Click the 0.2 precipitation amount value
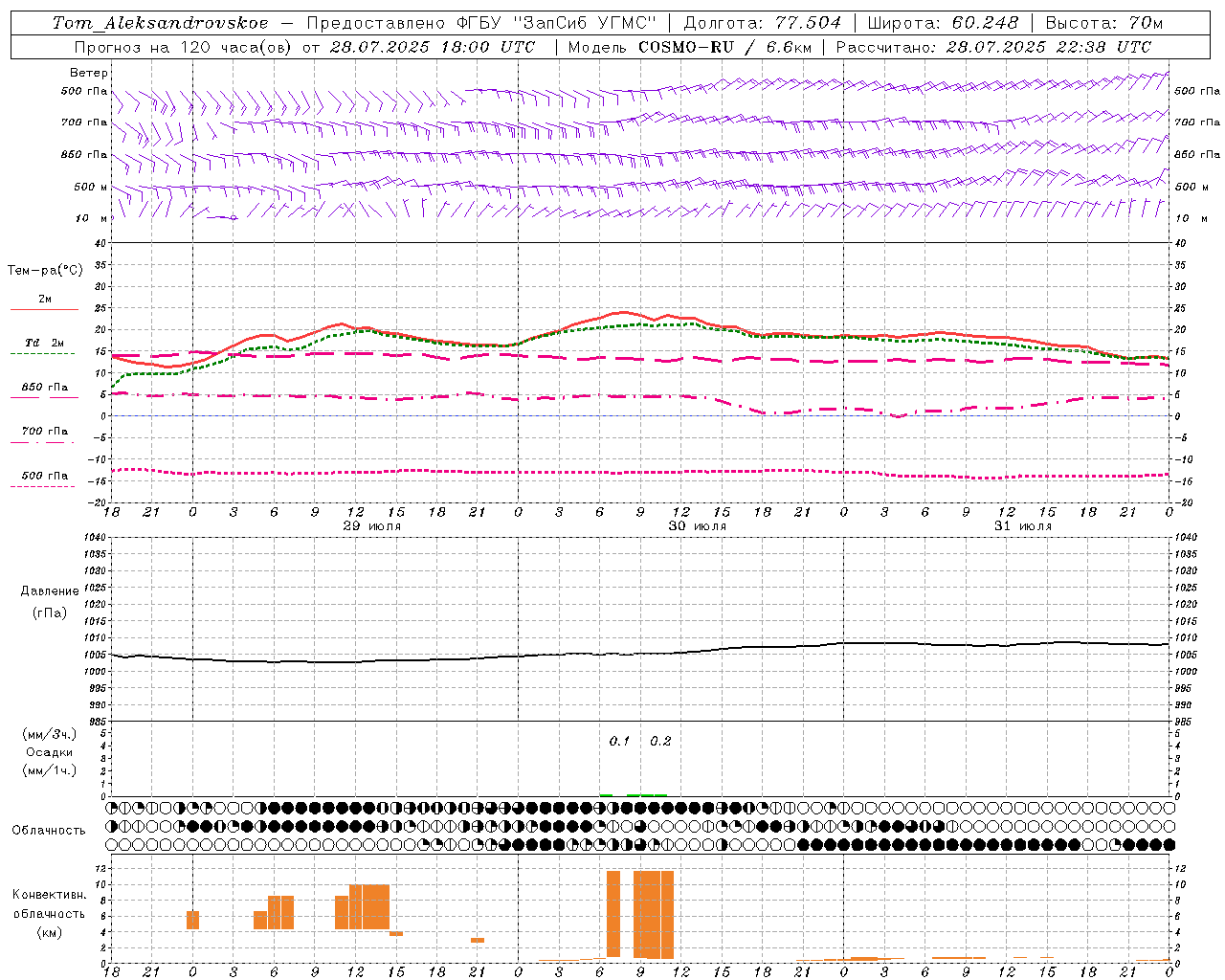 pyautogui.click(x=660, y=742)
